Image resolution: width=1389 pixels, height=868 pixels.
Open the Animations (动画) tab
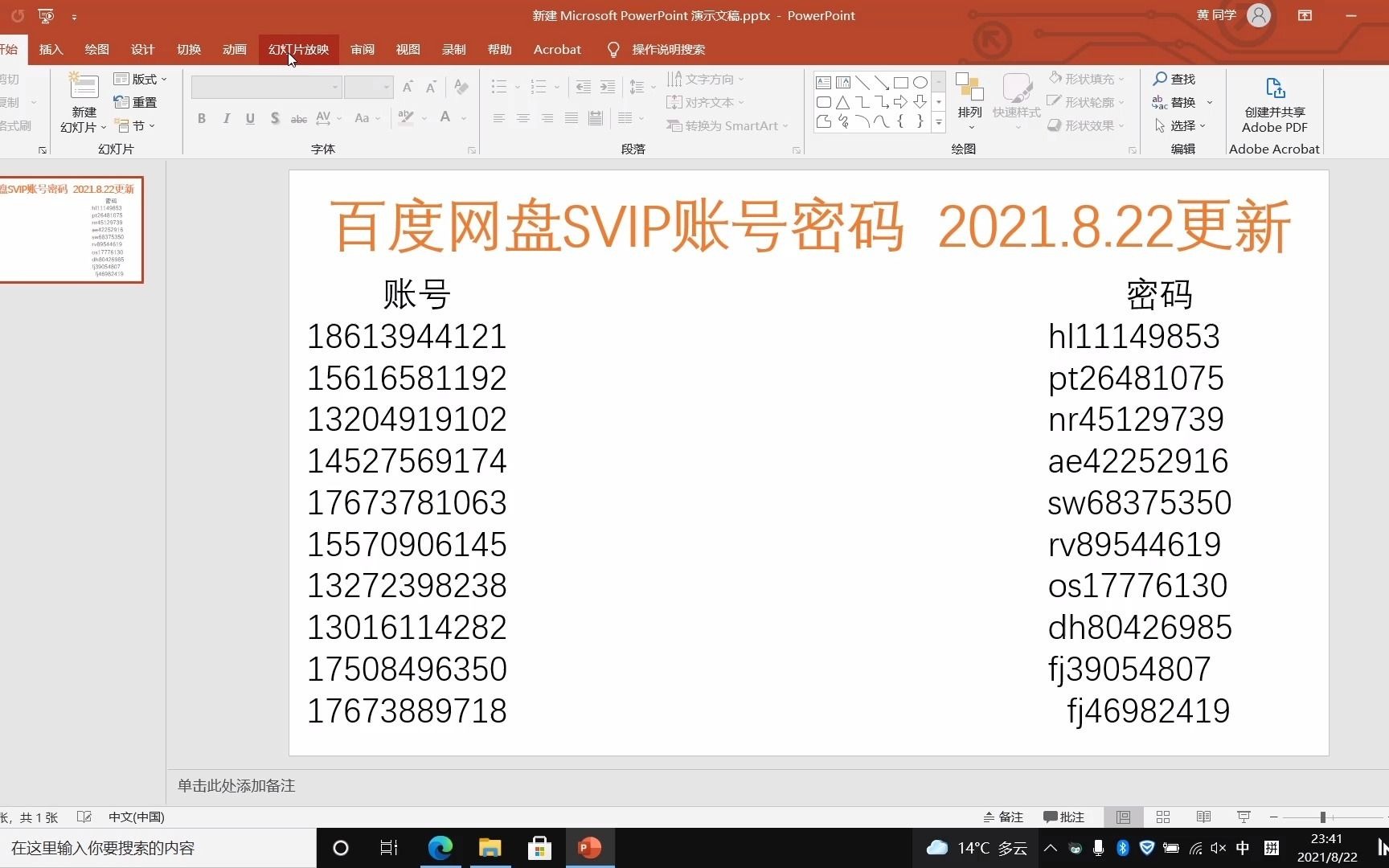(235, 49)
